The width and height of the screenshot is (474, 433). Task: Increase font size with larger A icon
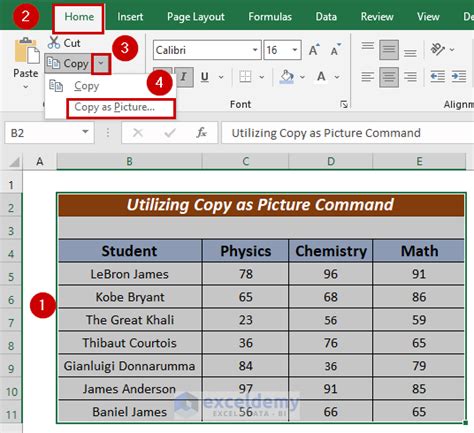pos(314,50)
